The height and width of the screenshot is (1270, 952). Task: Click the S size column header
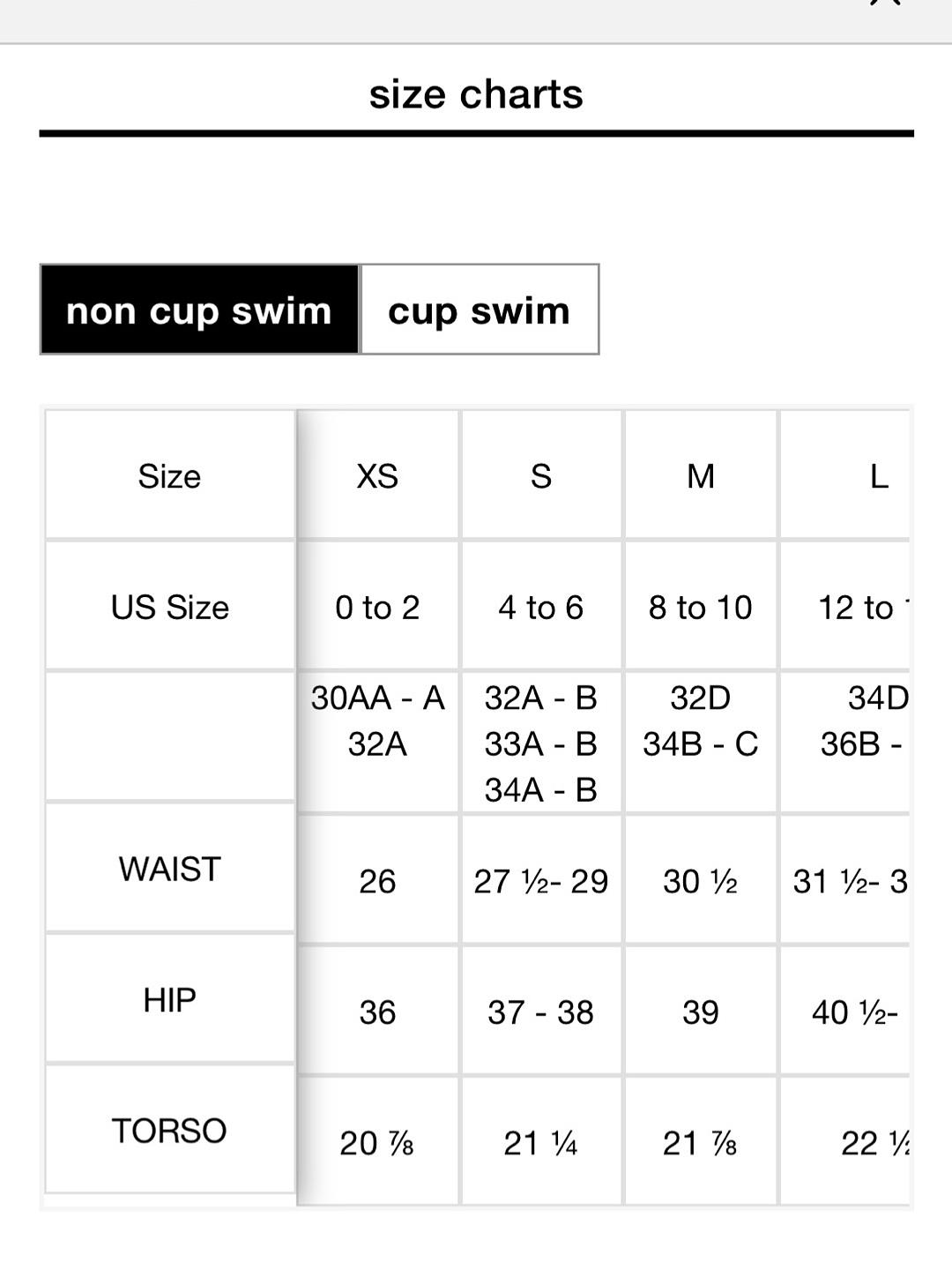(541, 476)
